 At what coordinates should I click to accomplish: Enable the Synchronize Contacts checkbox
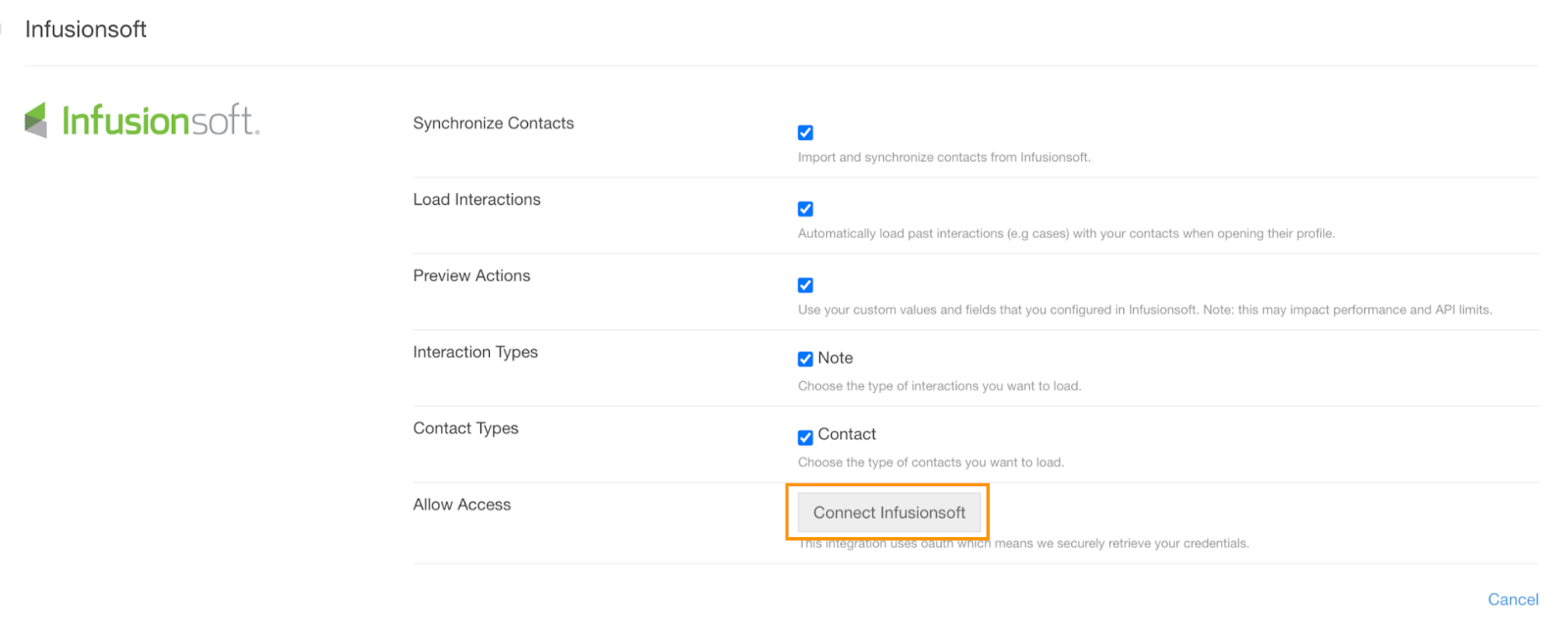coord(805,132)
